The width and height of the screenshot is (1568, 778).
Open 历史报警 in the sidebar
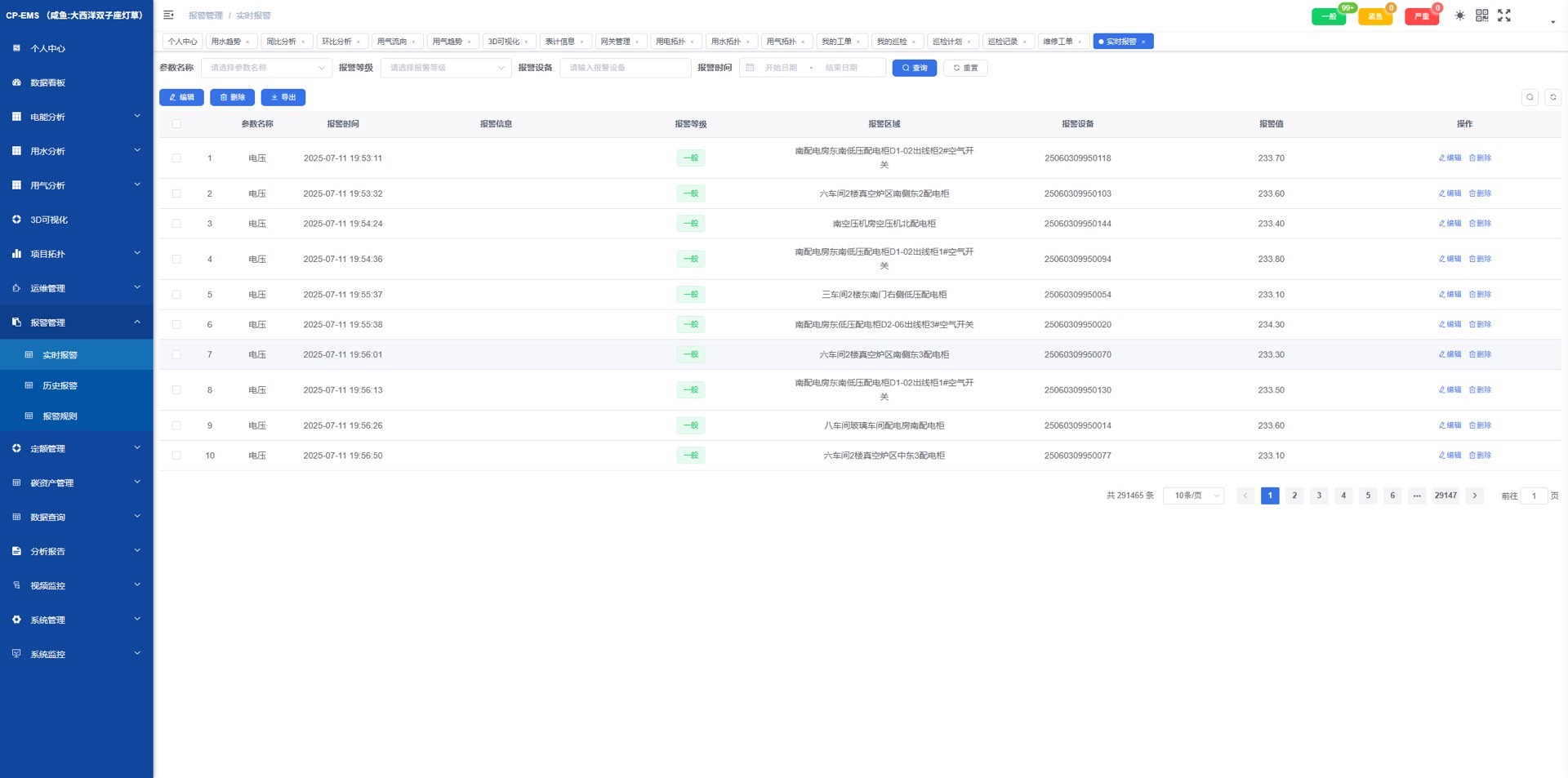pos(60,385)
